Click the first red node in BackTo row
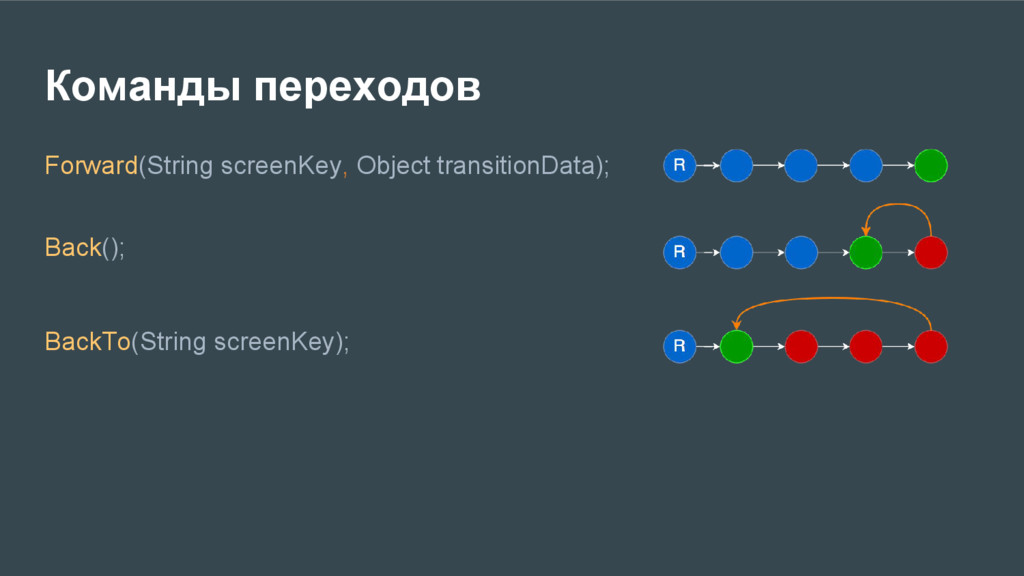Screen dimensions: 1024x576 point(801,346)
